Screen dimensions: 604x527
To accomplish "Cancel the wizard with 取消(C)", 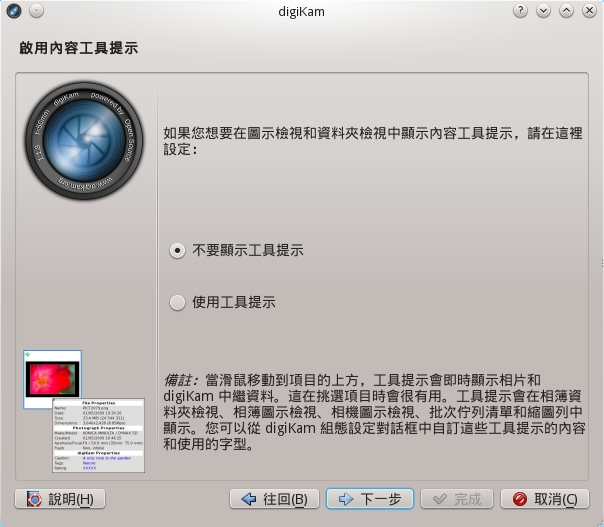I will click(545, 499).
